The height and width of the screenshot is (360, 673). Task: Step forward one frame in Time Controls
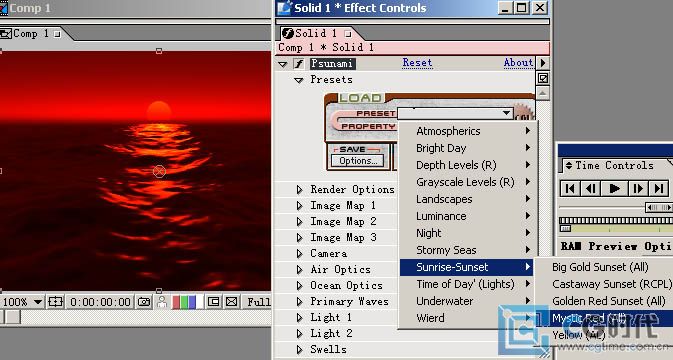point(637,188)
